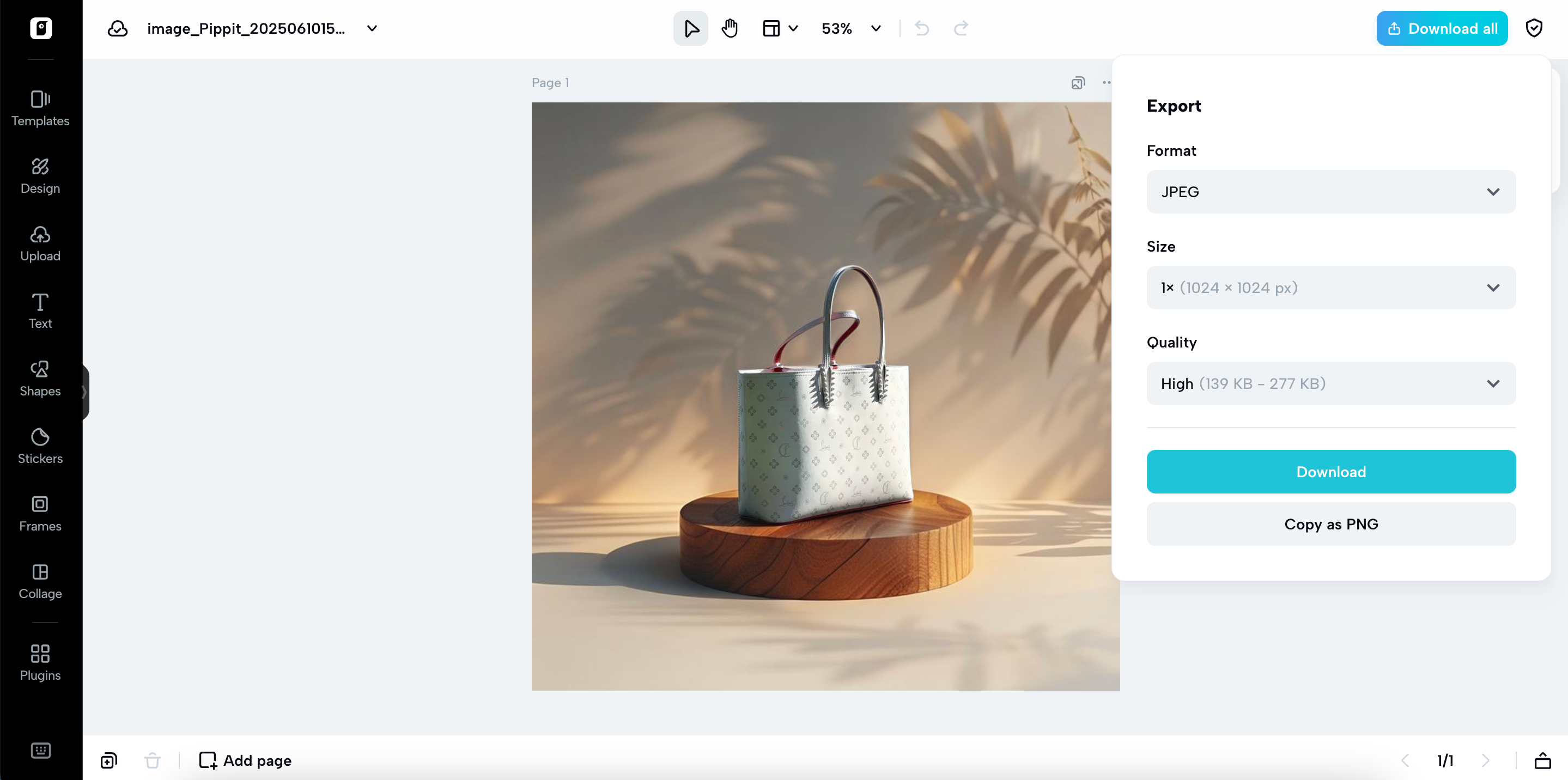Image resolution: width=1568 pixels, height=780 pixels.
Task: Click the Add page button
Action: (245, 760)
